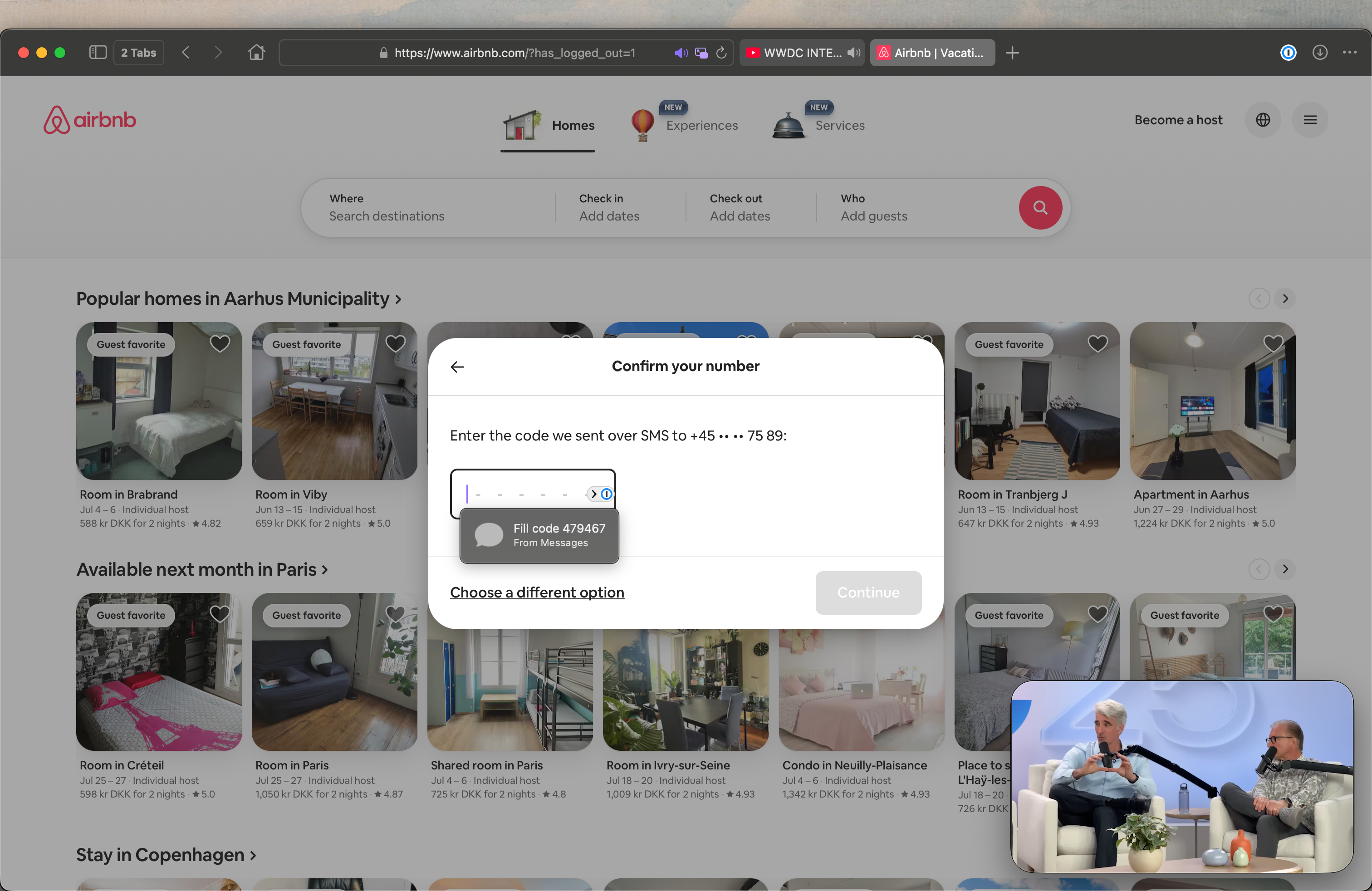This screenshot has height=891, width=1372.
Task: Favorite the Room in Brabrand listing
Action: point(220,343)
